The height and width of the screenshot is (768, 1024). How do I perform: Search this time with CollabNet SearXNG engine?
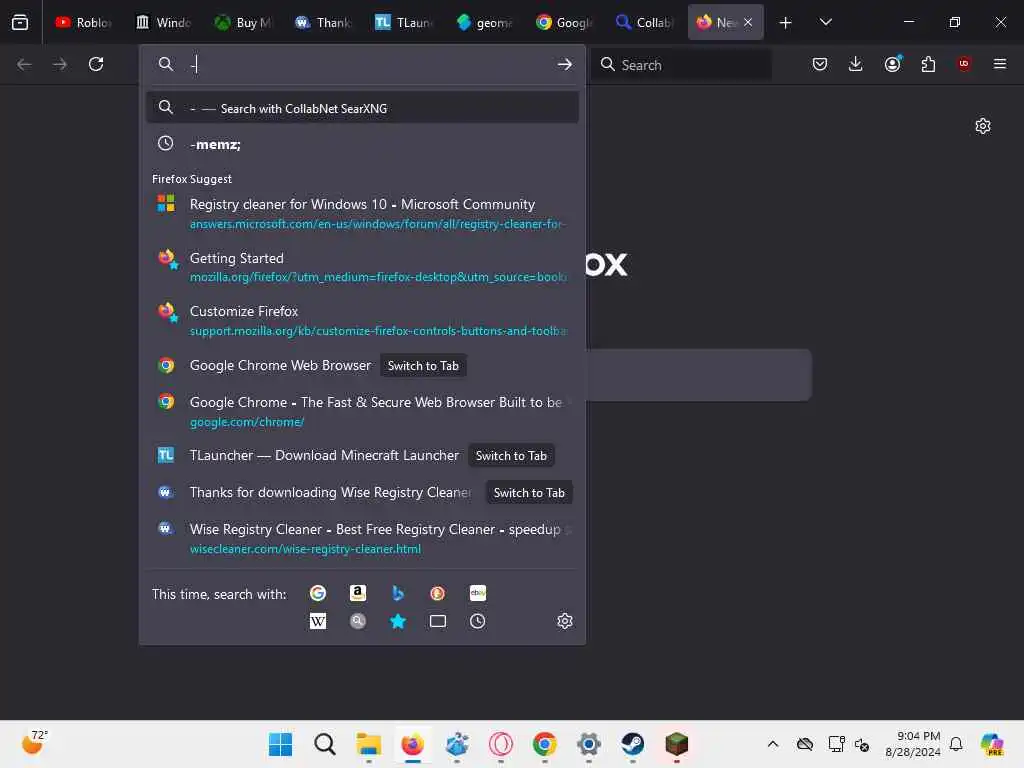pyautogui.click(x=357, y=621)
